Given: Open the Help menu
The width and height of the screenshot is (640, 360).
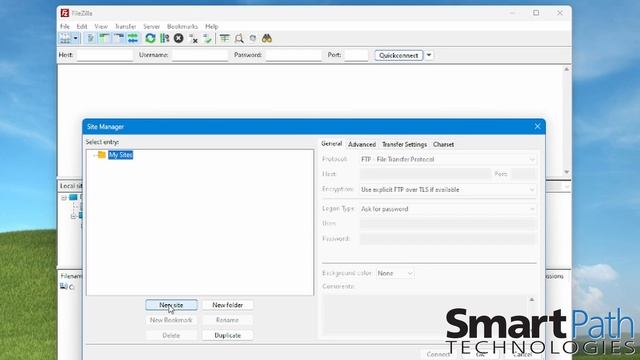Looking at the screenshot, I should (211, 27).
